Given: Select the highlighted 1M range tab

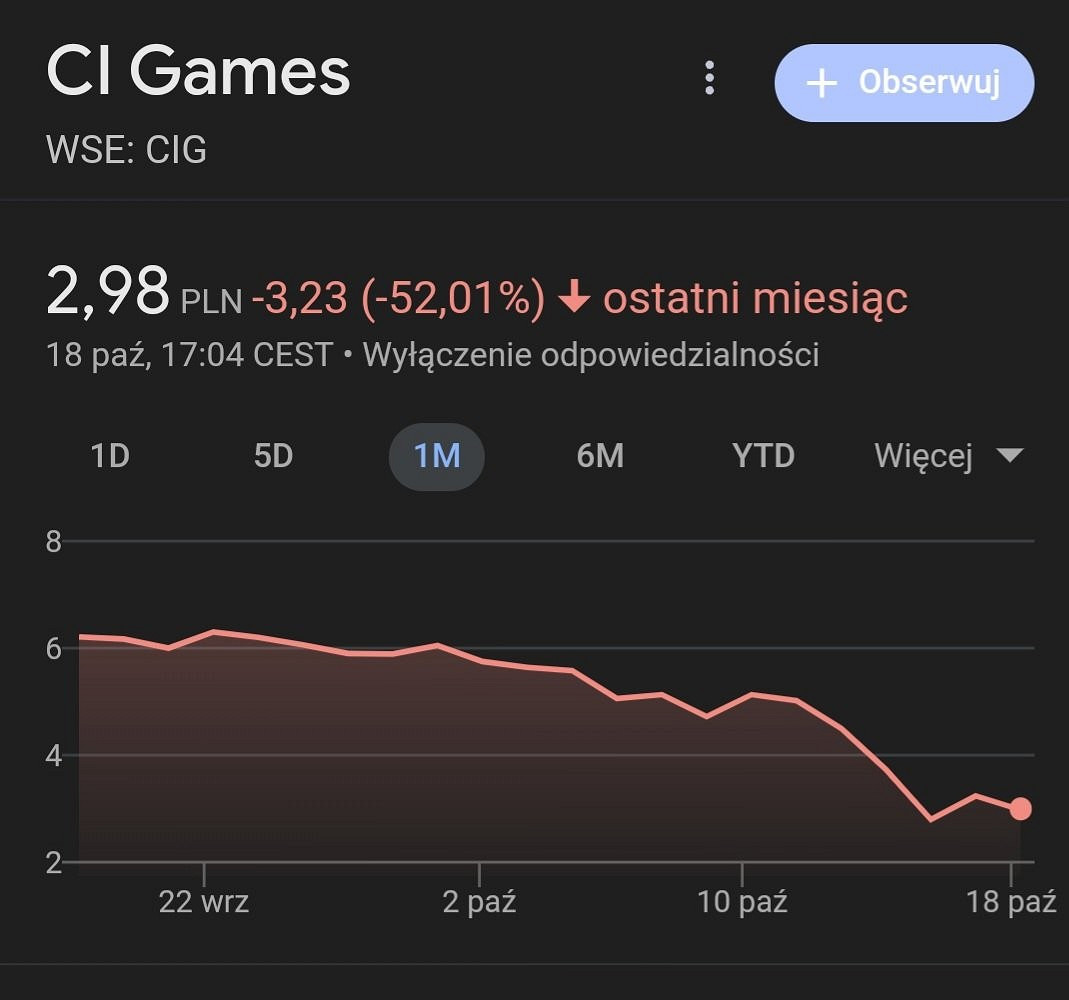Looking at the screenshot, I should [436, 456].
